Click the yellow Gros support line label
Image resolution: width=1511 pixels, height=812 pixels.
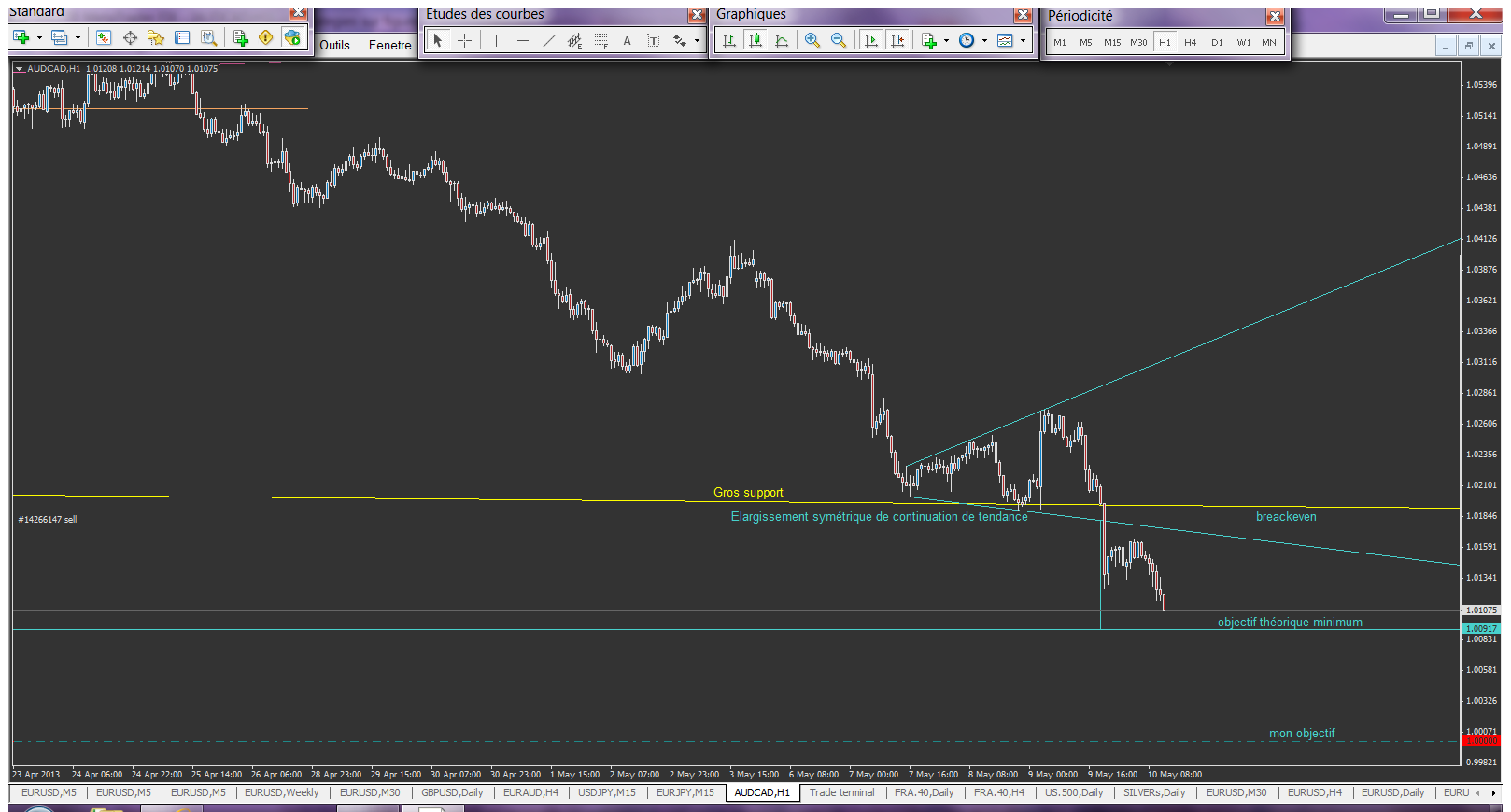[x=748, y=492]
